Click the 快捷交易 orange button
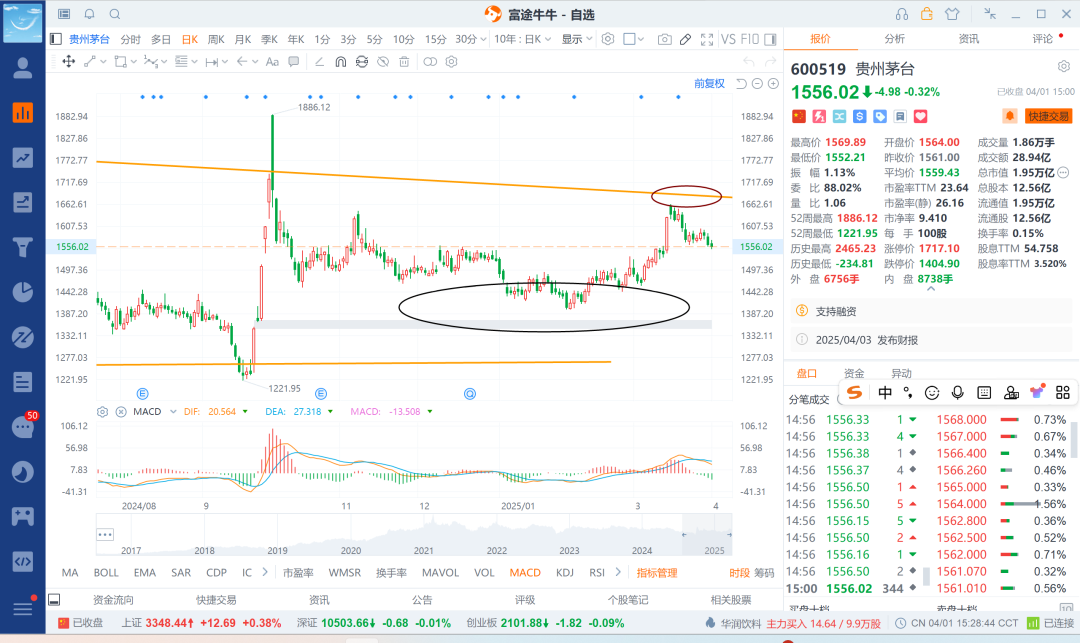Viewport: 1080px width, 643px height. [1048, 116]
